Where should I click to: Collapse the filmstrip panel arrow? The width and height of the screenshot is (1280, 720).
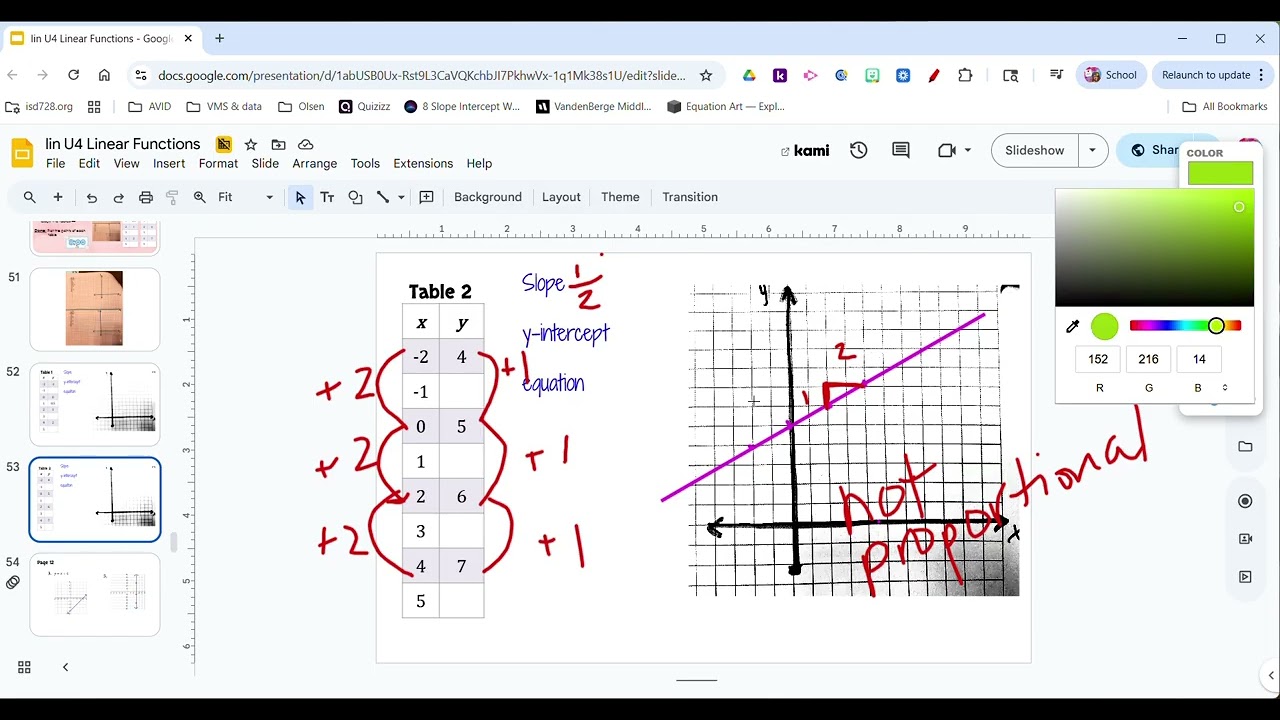coord(65,667)
